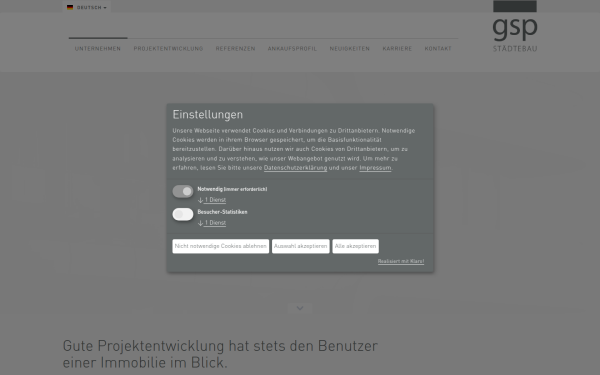This screenshot has height=375, width=600.
Task: Open the Datenschutzerklärung link
Action: point(295,168)
